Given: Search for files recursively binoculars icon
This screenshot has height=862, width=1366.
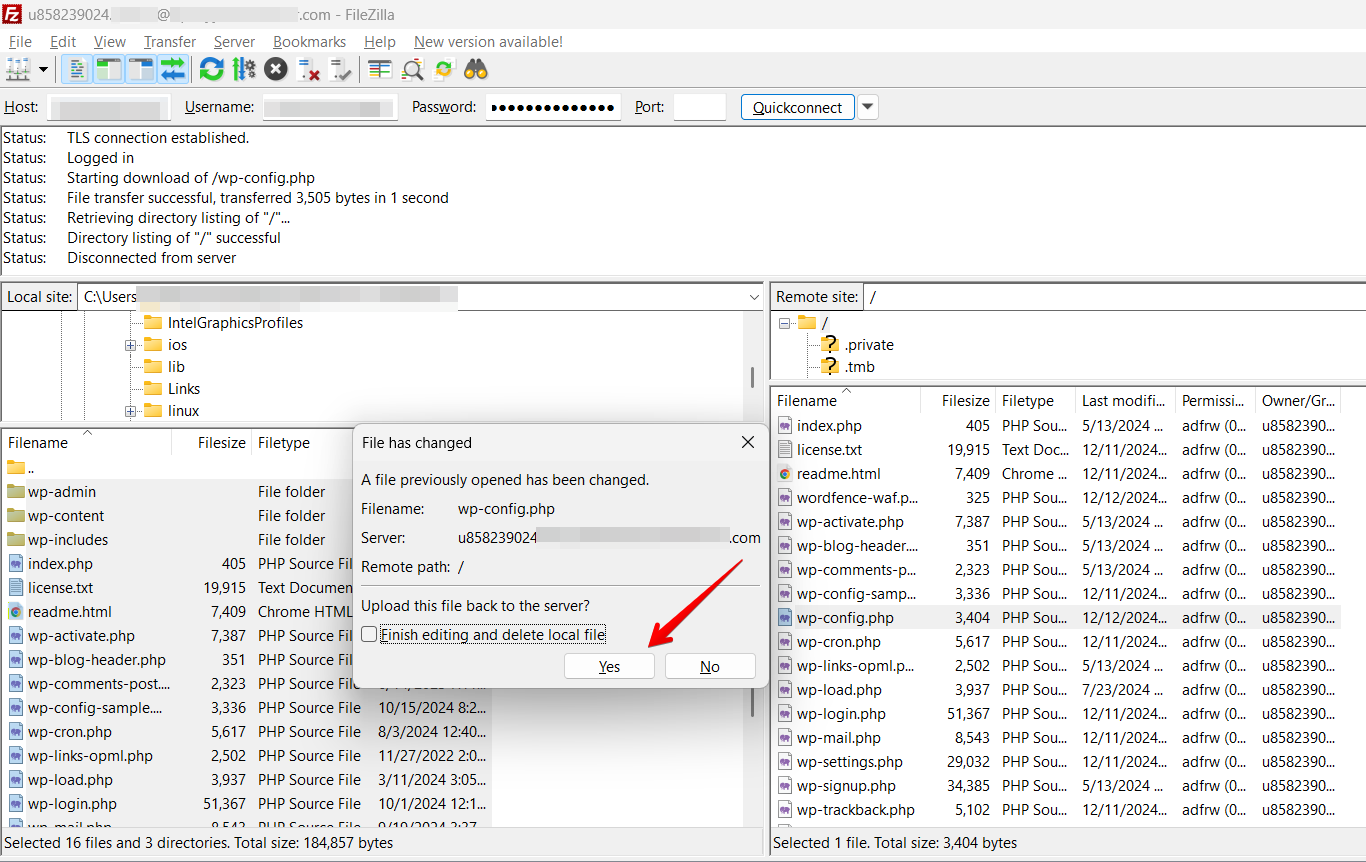Looking at the screenshot, I should point(476,70).
